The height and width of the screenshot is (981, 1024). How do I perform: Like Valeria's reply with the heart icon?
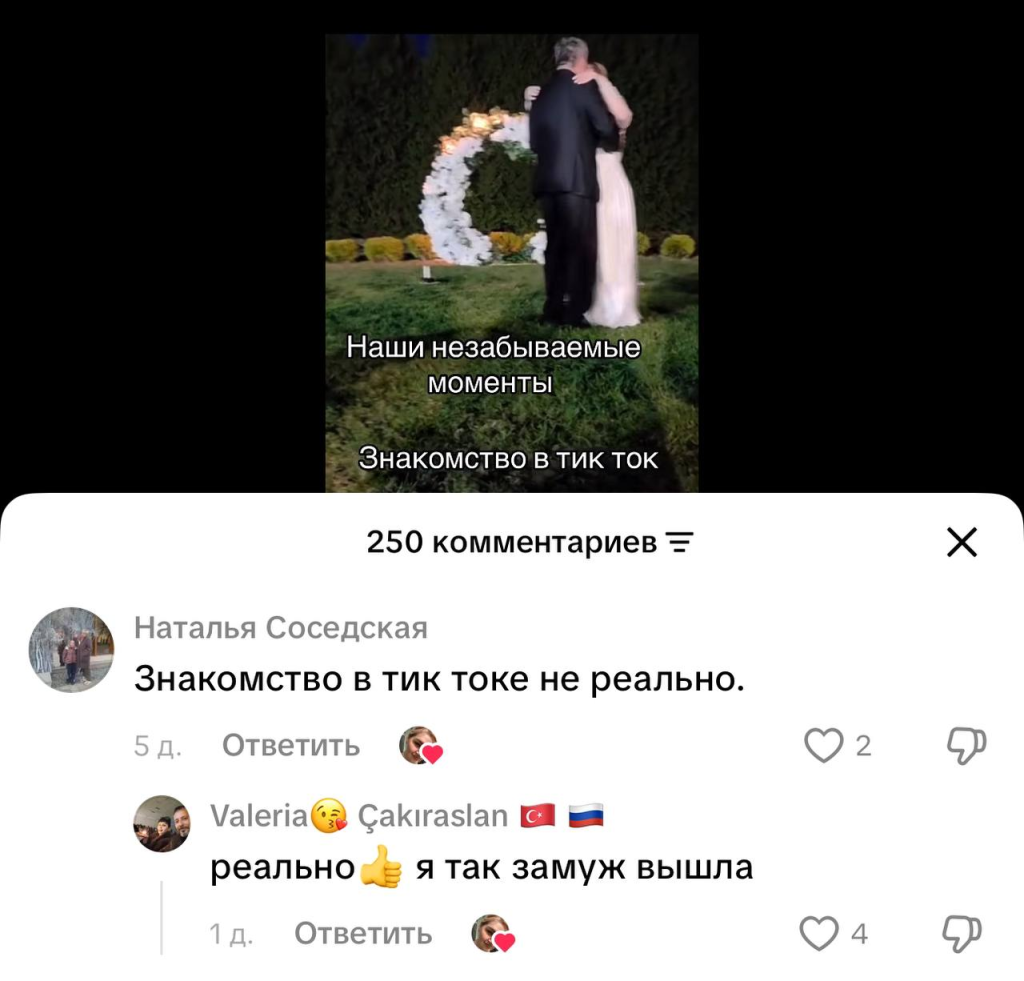tap(819, 933)
